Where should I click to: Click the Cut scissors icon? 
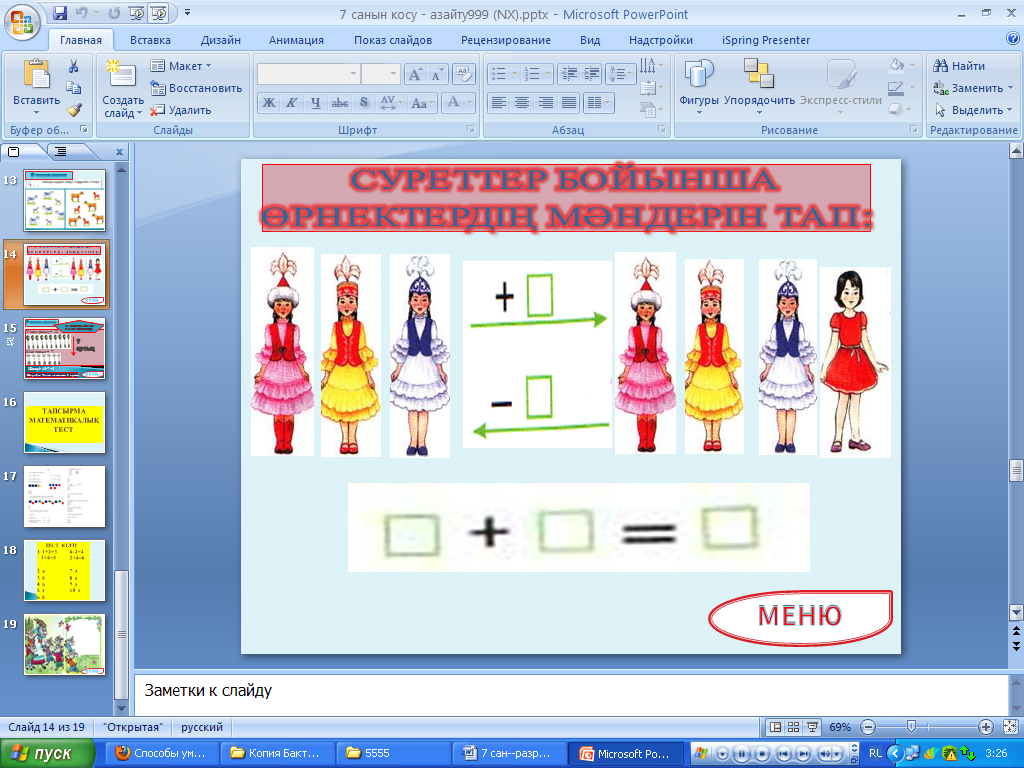point(74,66)
